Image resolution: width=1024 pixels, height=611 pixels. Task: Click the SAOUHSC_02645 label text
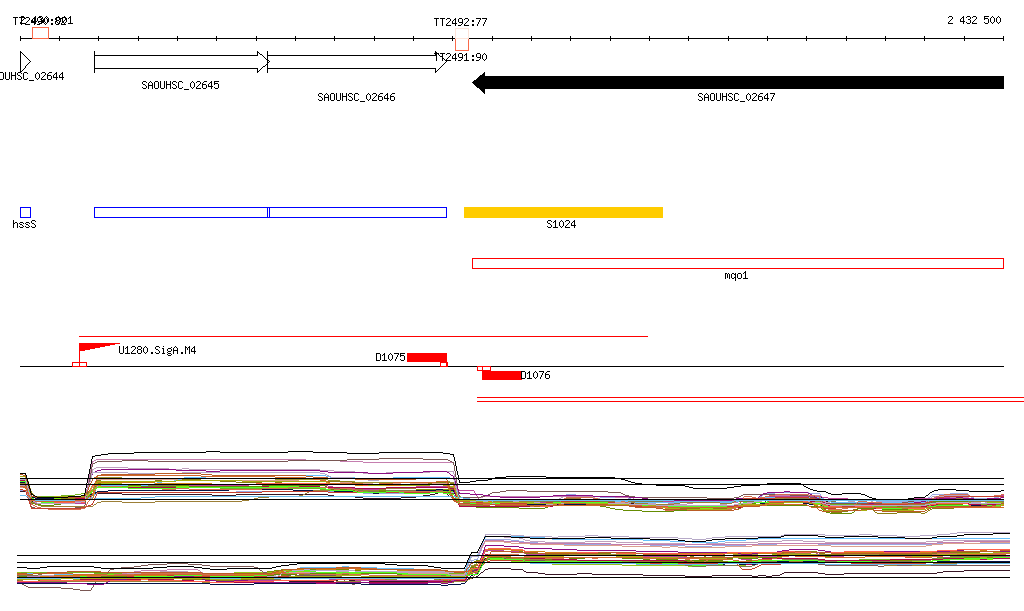click(x=180, y=86)
